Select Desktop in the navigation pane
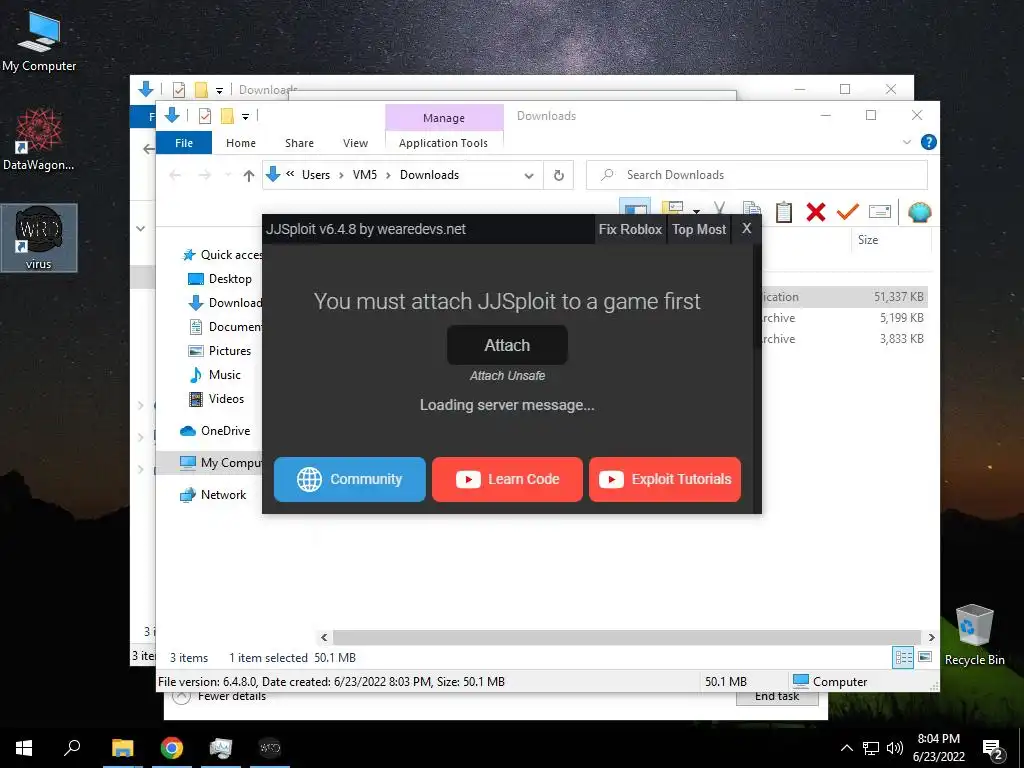Image resolution: width=1024 pixels, height=768 pixels. click(x=220, y=279)
